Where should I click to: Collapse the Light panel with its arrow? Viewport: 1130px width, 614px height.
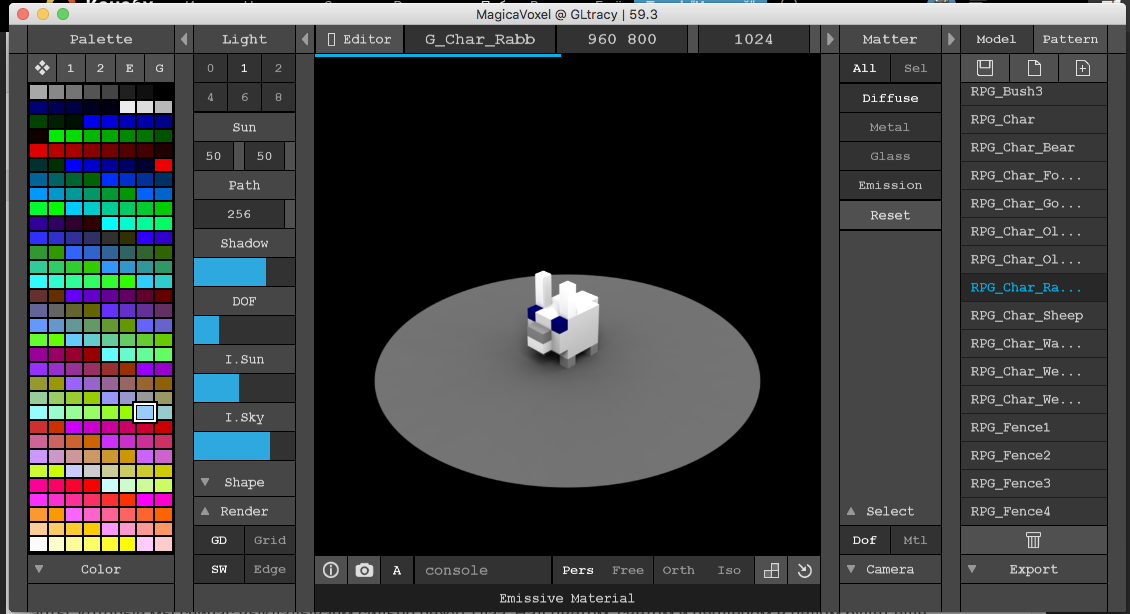[305, 39]
